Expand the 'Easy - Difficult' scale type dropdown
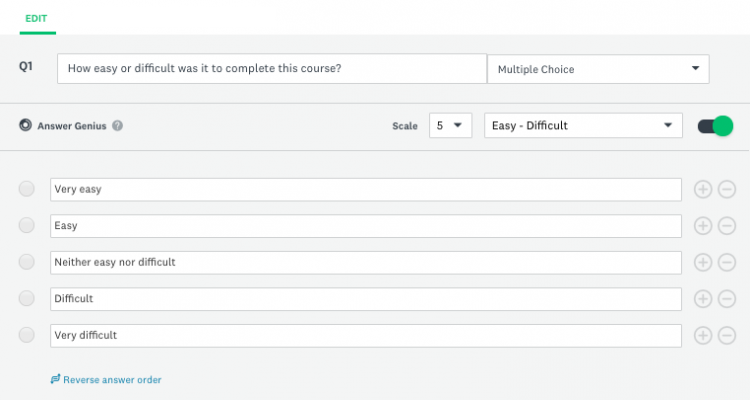Screen dimensions: 750x400 (581, 126)
